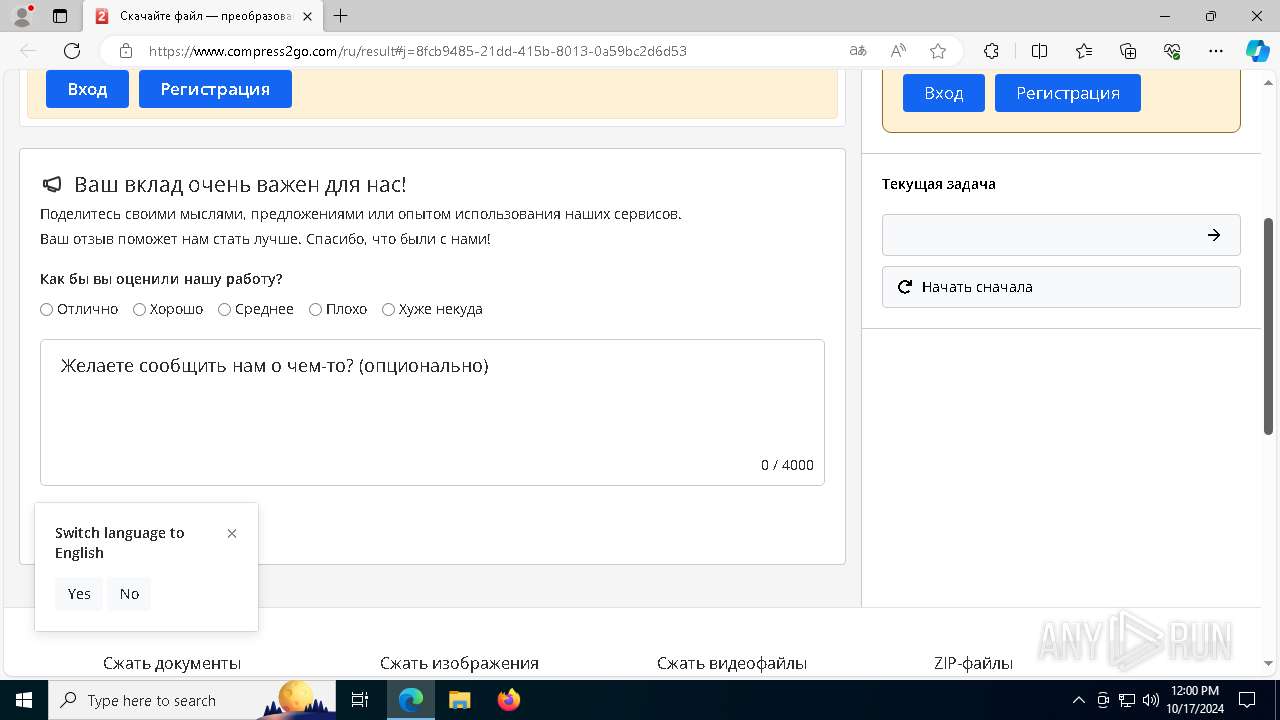Open Сжать документы footer link
Image resolution: width=1280 pixels, height=720 pixels.
172,663
